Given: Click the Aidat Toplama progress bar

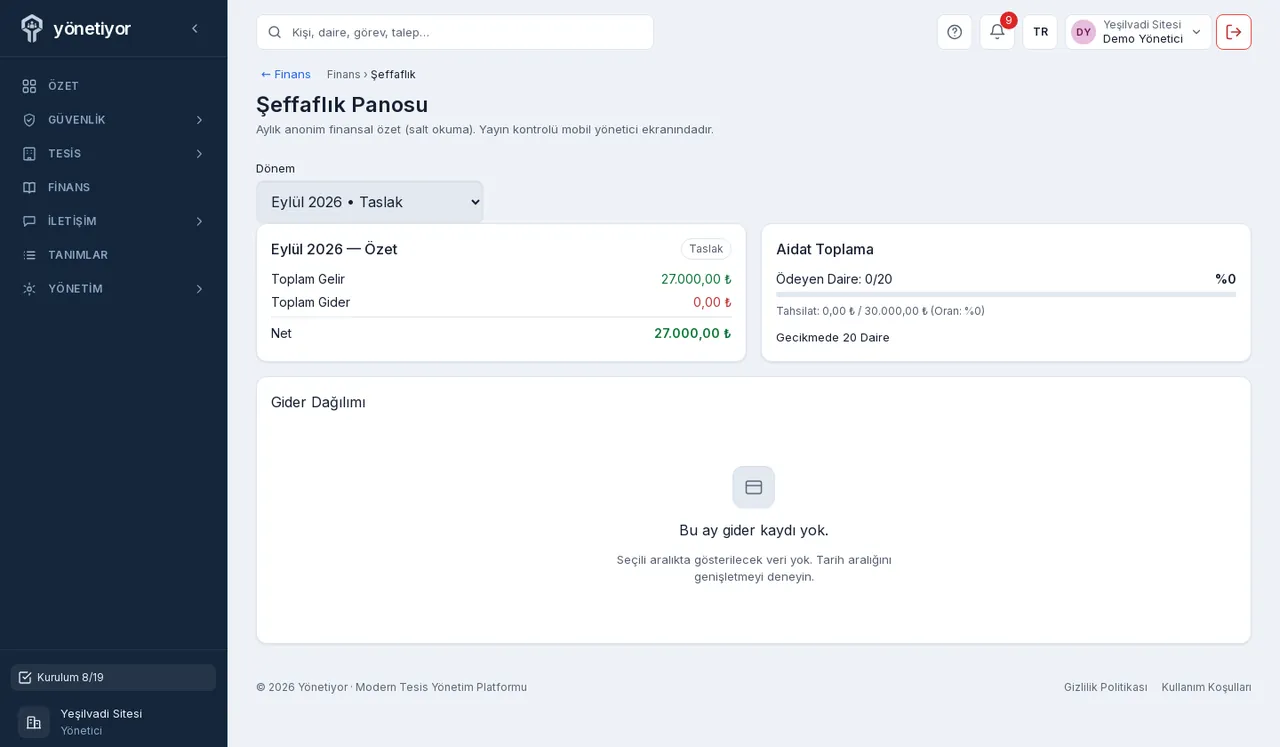Looking at the screenshot, I should point(1006,294).
